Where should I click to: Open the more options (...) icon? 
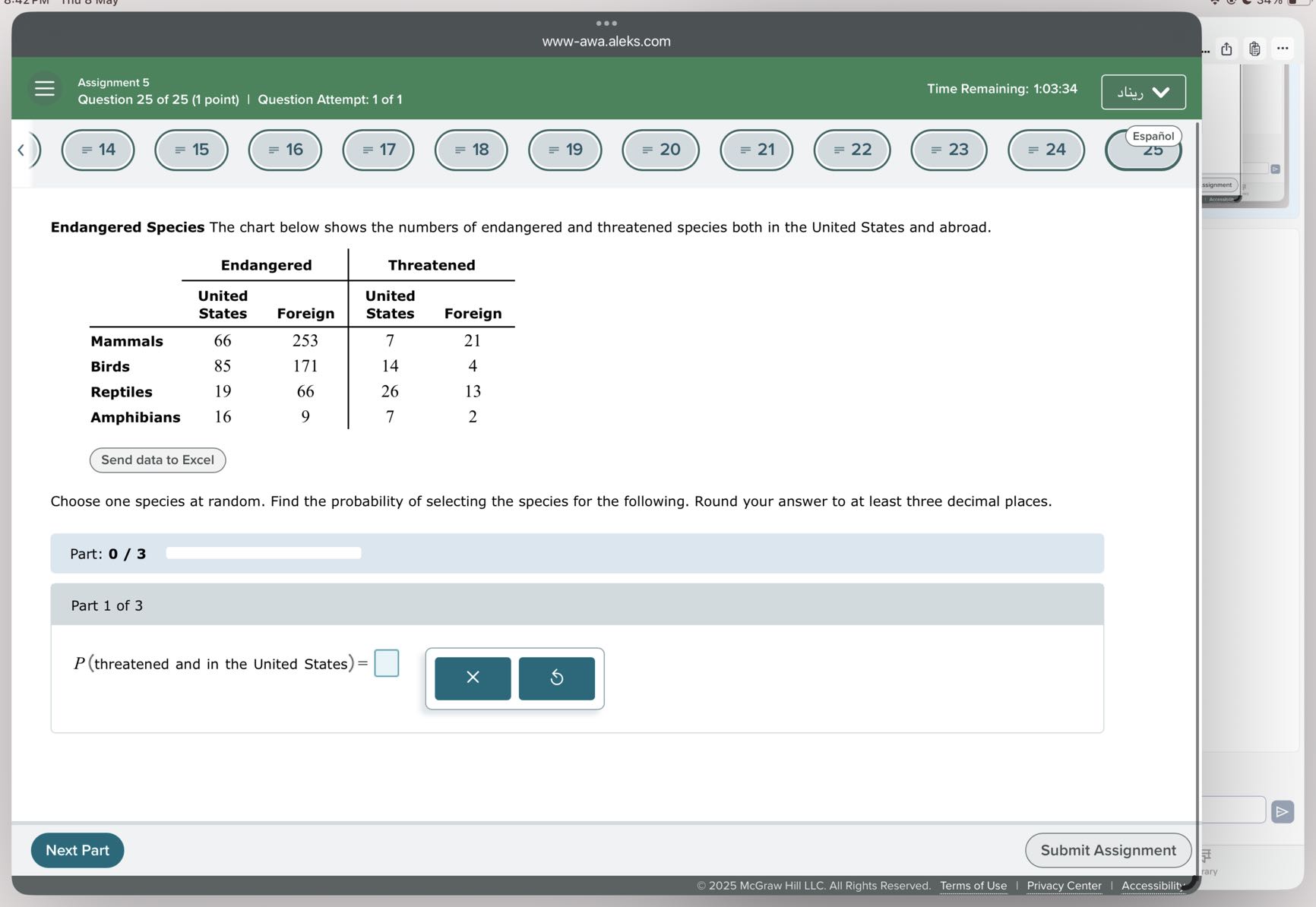1283,48
